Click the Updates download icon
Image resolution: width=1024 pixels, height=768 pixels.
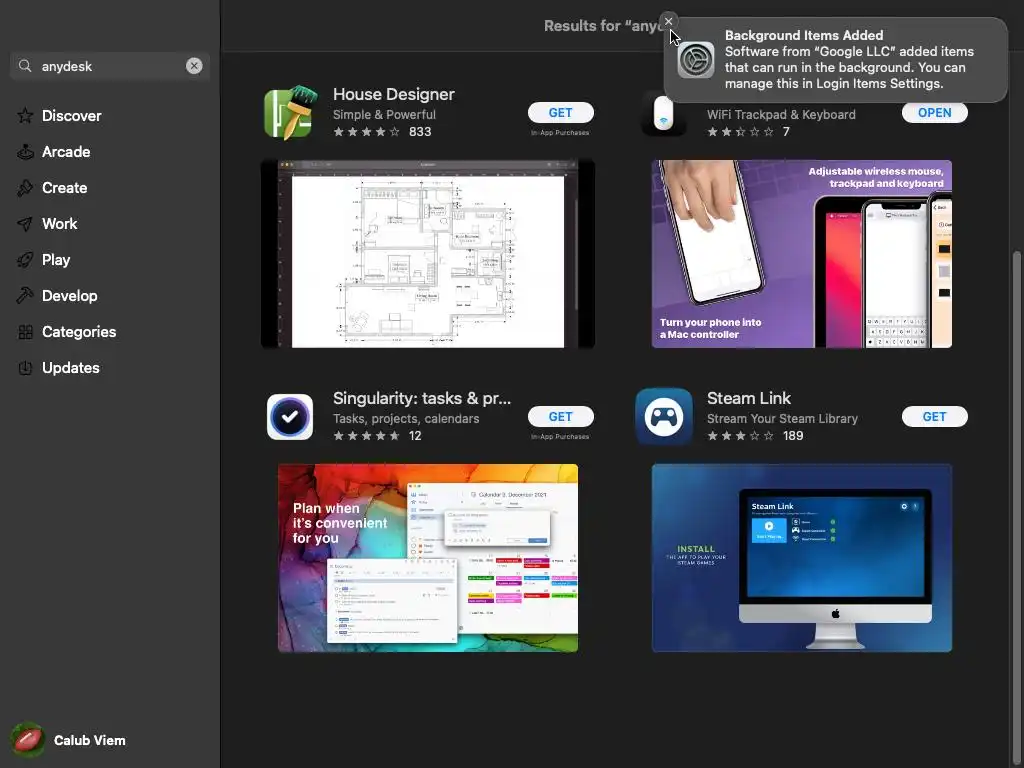(25, 368)
